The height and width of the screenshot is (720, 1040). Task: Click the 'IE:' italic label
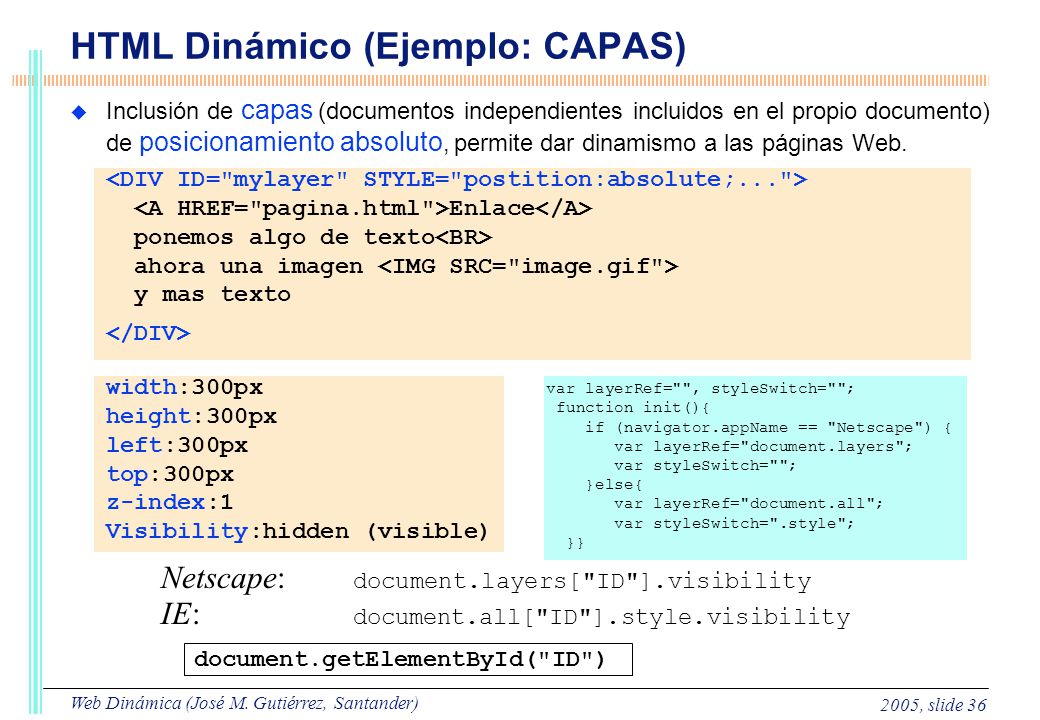(x=180, y=614)
